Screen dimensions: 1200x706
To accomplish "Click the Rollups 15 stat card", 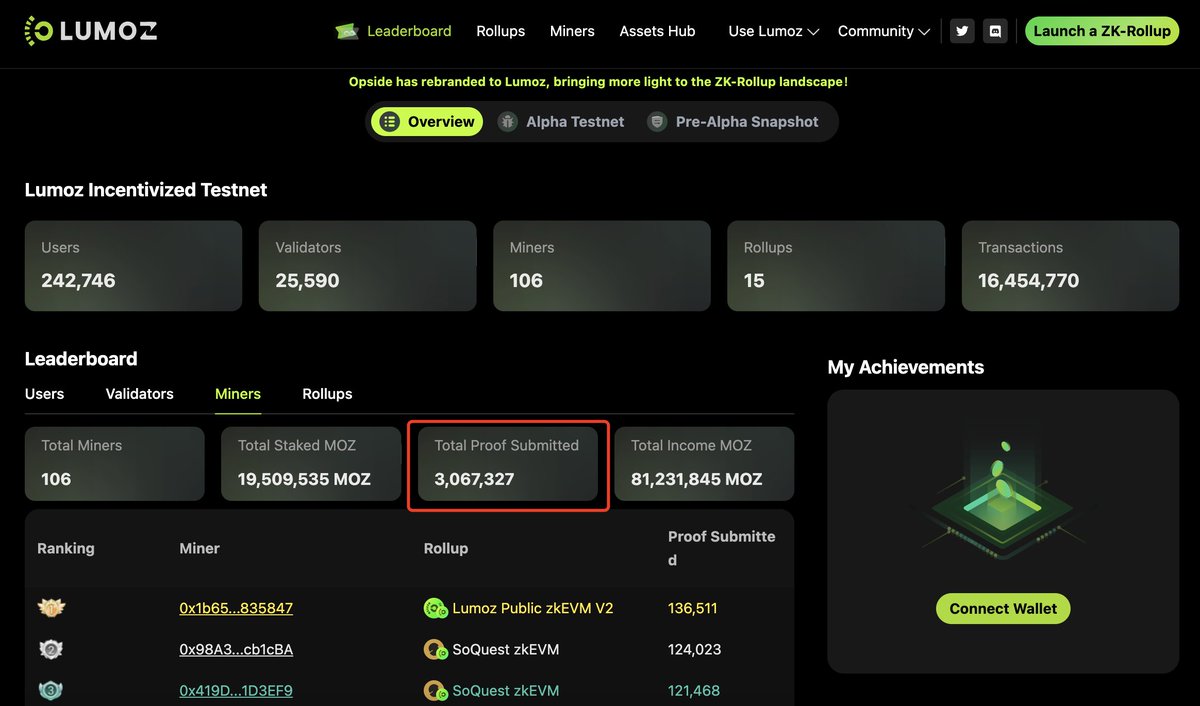I will click(836, 266).
